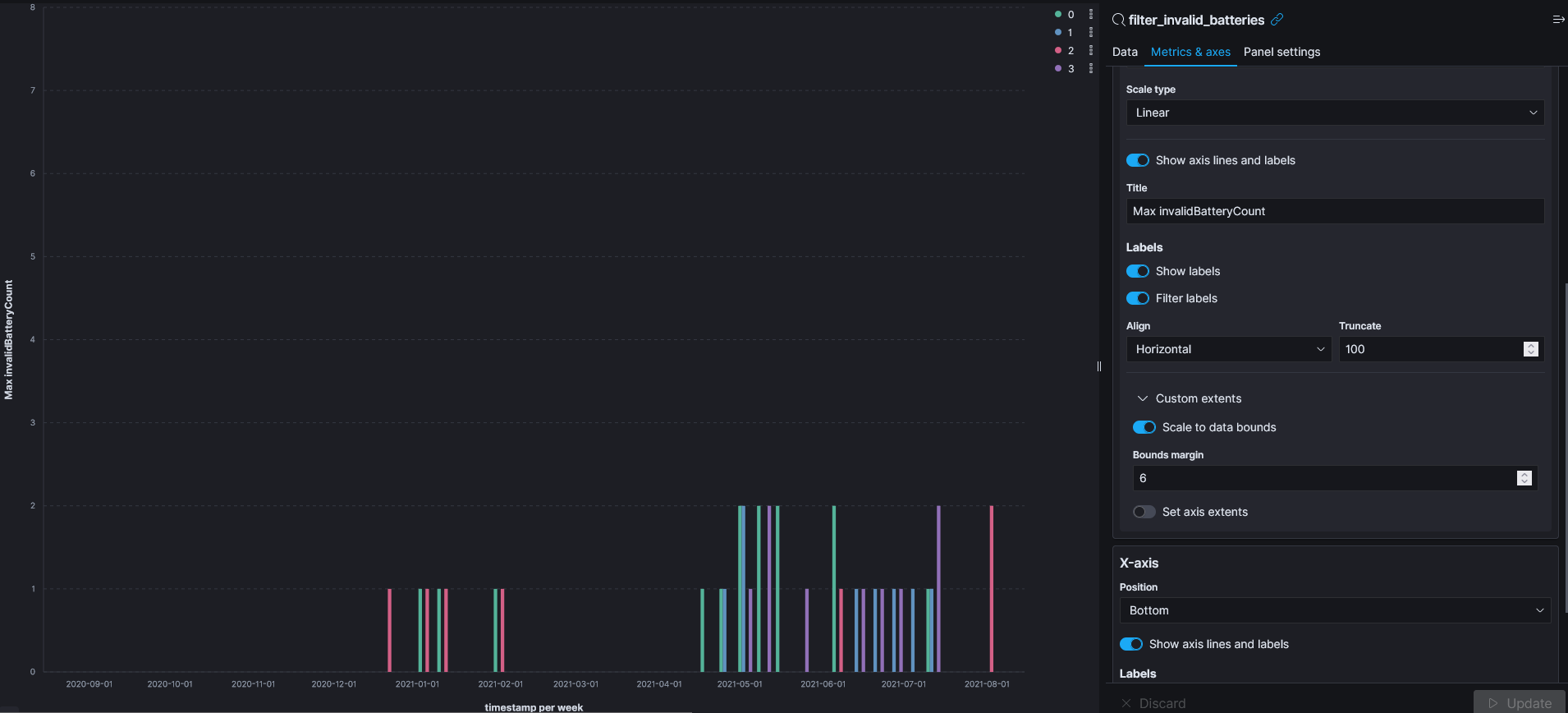
Task: Select the Metrics & axes tab
Action: tap(1190, 52)
